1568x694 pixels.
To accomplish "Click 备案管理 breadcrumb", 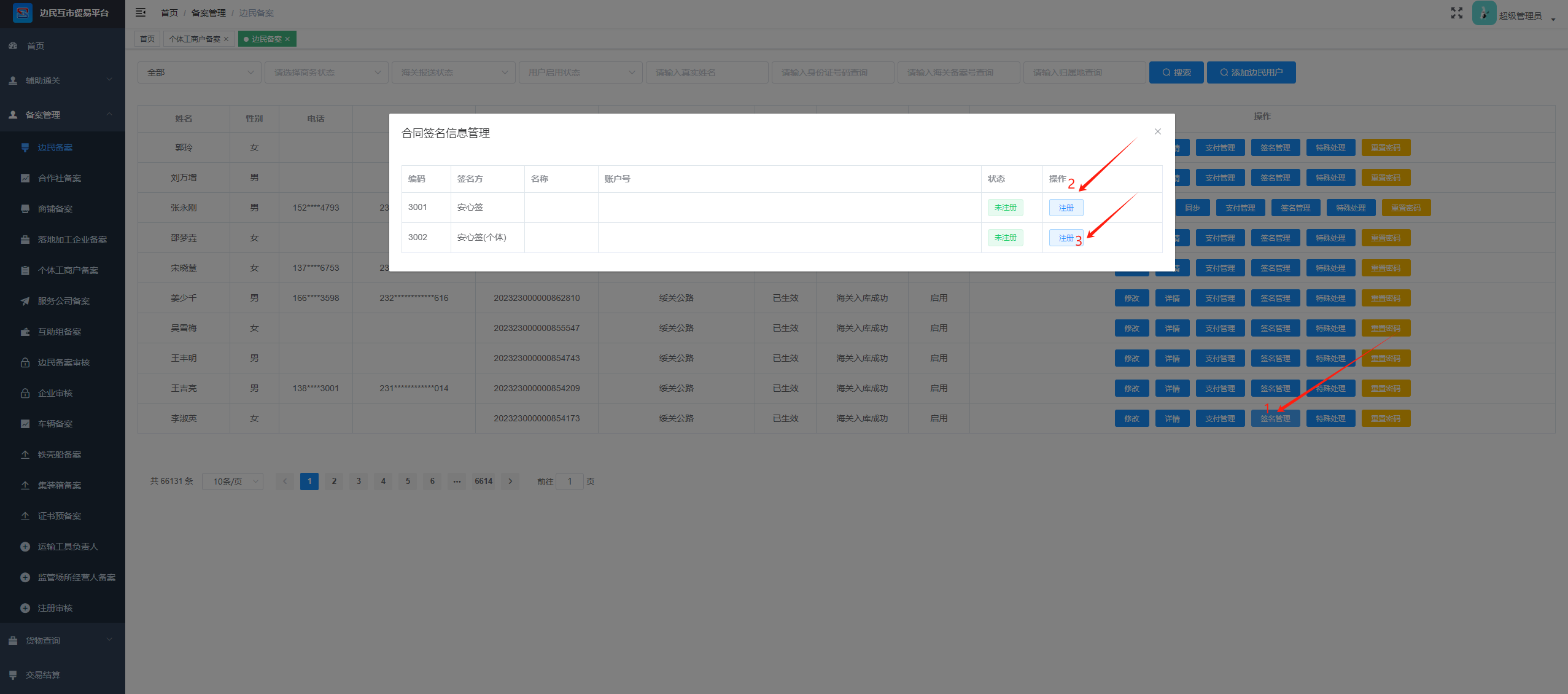I will (x=209, y=13).
